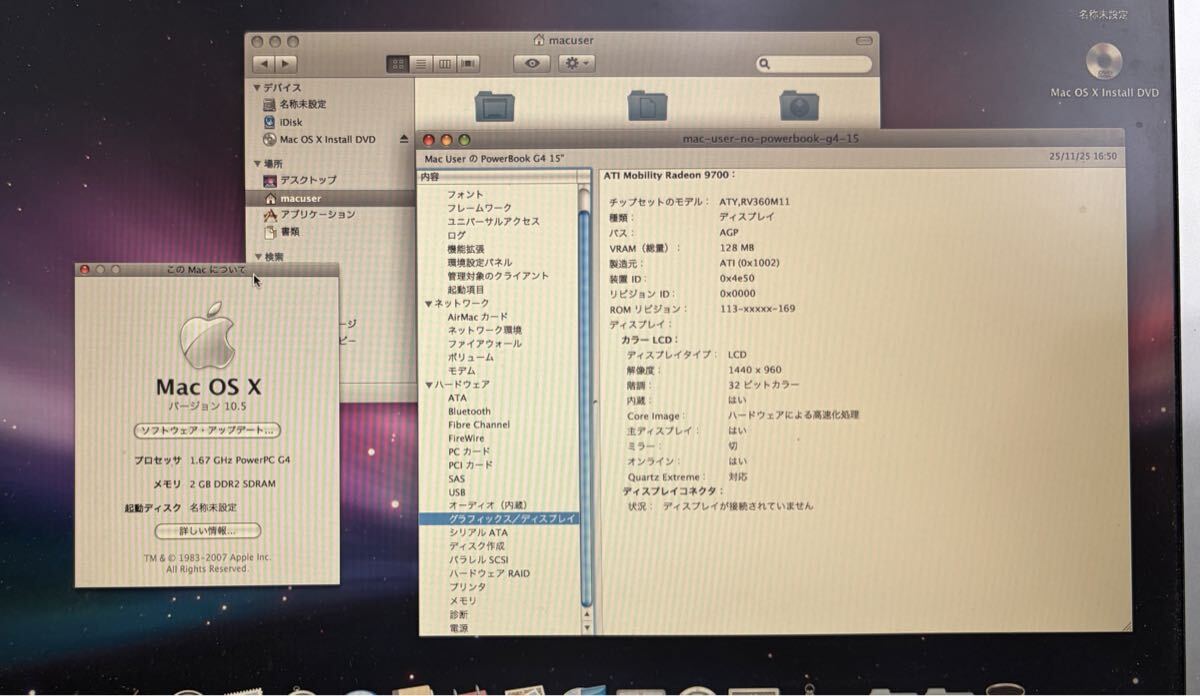Click the Finder search field
This screenshot has width=1200, height=696.
tap(812, 63)
